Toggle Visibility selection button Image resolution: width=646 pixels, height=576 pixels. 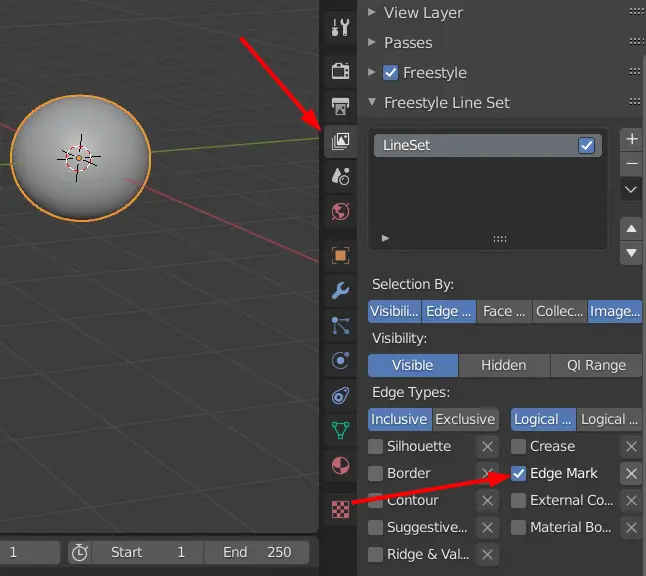[x=395, y=311]
